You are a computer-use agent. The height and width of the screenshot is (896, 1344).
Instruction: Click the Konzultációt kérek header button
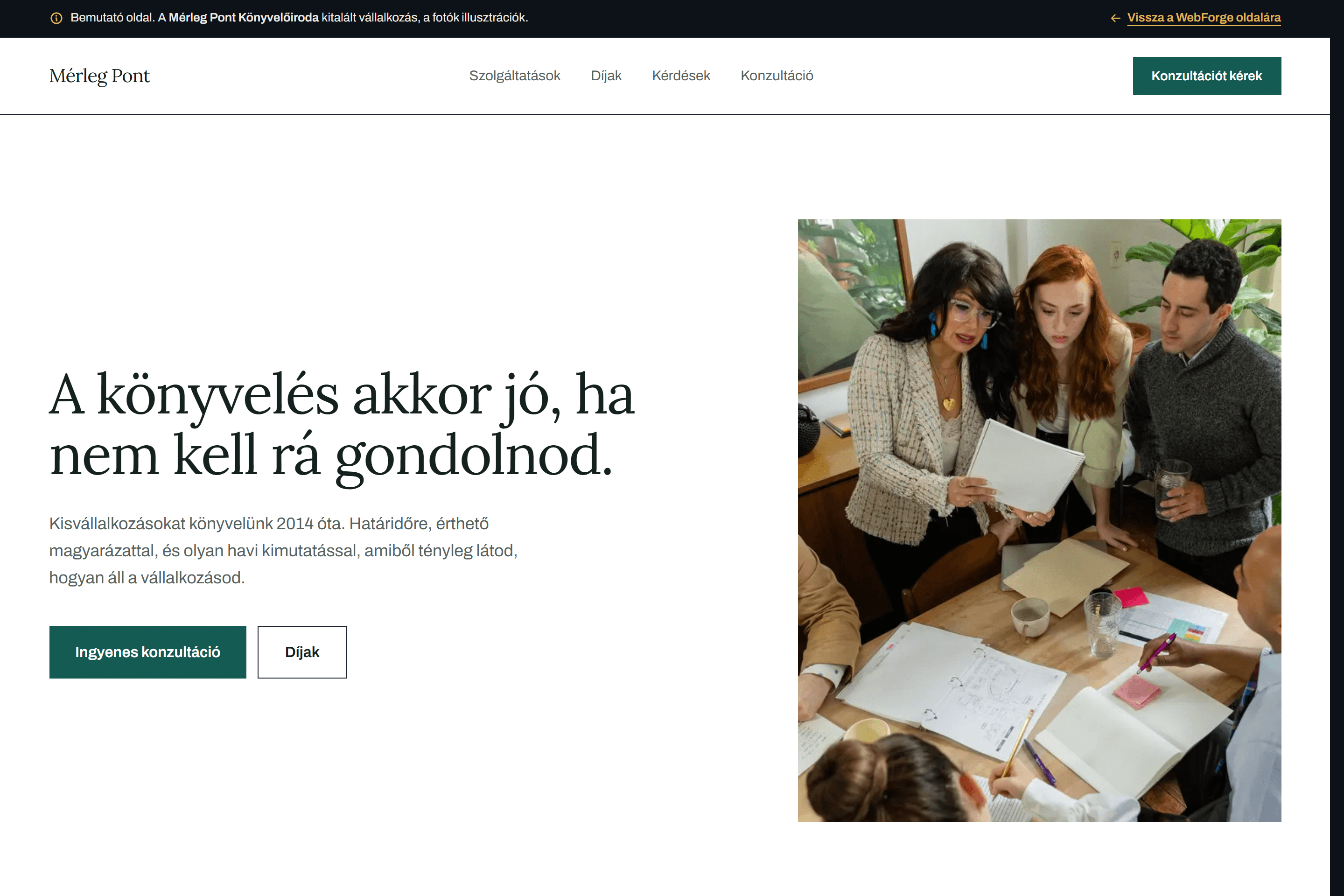(x=1206, y=76)
